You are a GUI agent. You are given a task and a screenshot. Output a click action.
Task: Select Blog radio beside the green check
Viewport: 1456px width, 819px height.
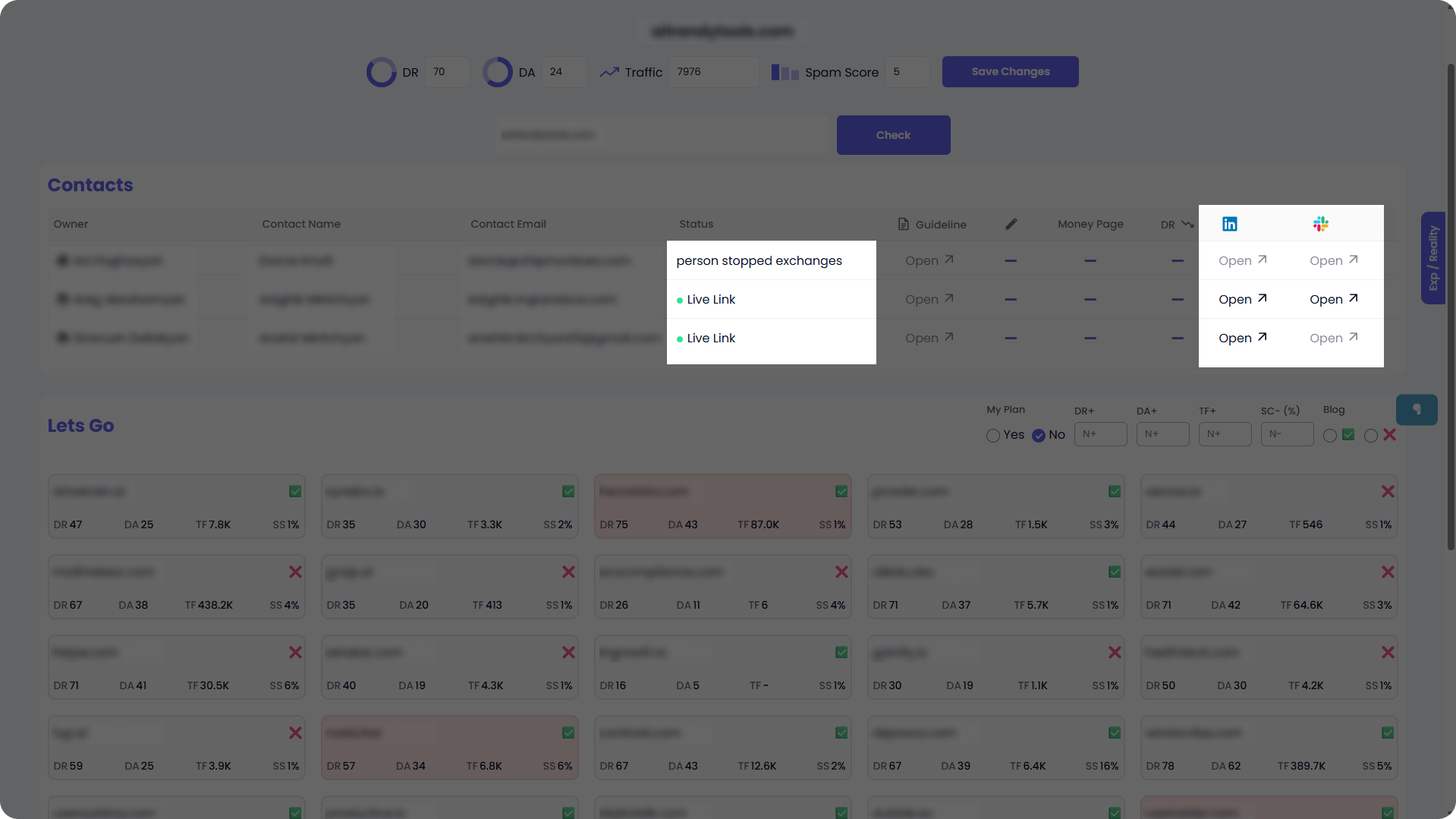pos(1329,436)
